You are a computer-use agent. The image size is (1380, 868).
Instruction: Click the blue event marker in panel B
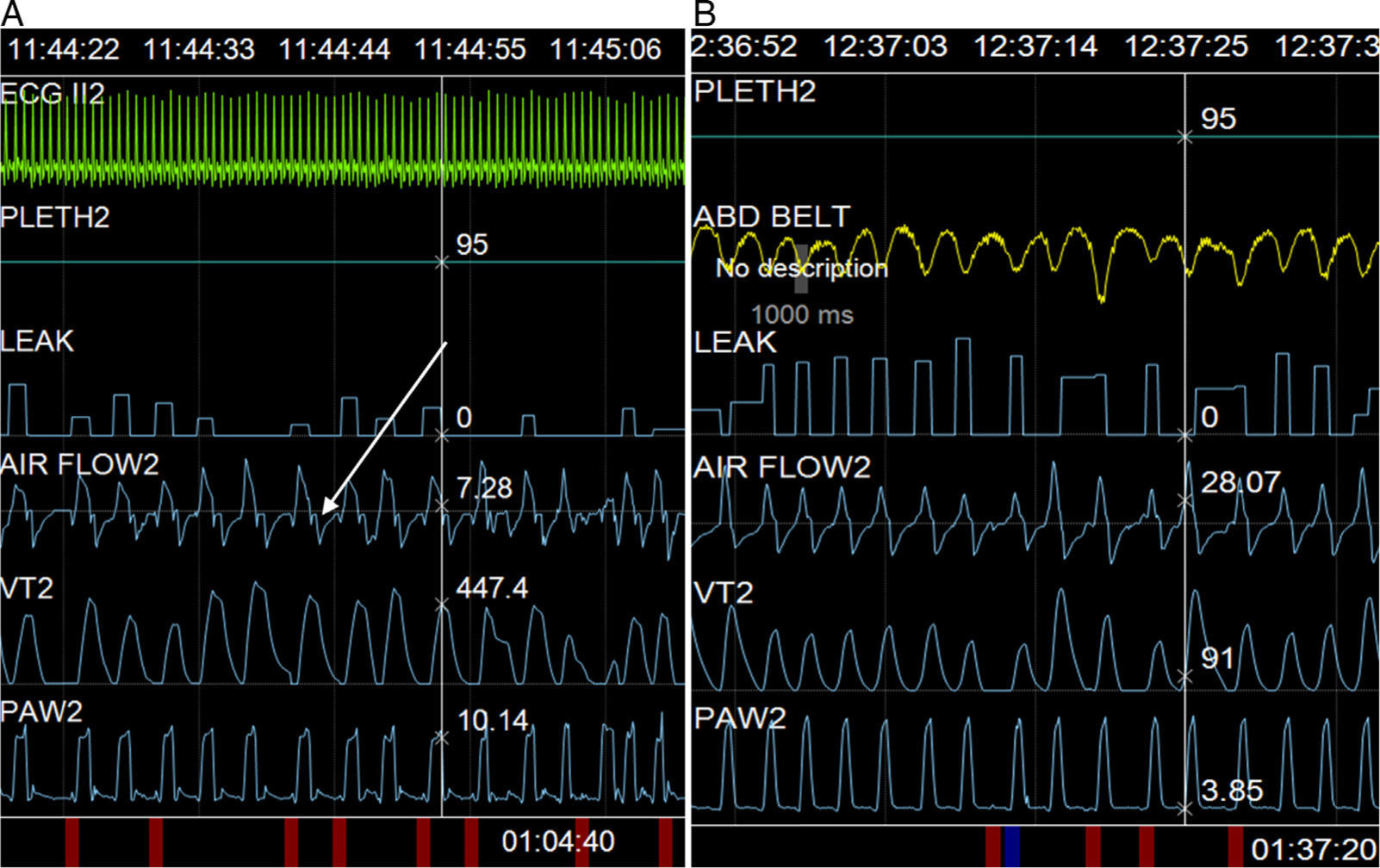pos(1012,846)
